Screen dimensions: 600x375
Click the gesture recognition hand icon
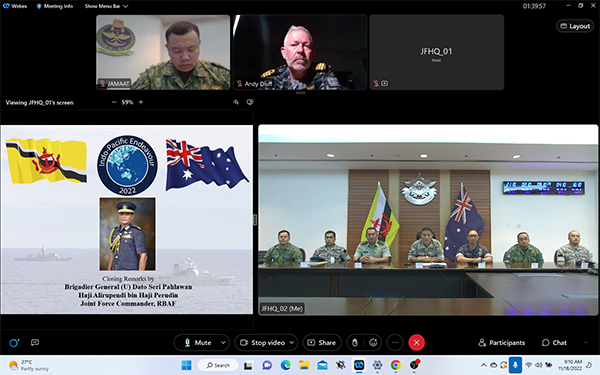(x=355, y=342)
